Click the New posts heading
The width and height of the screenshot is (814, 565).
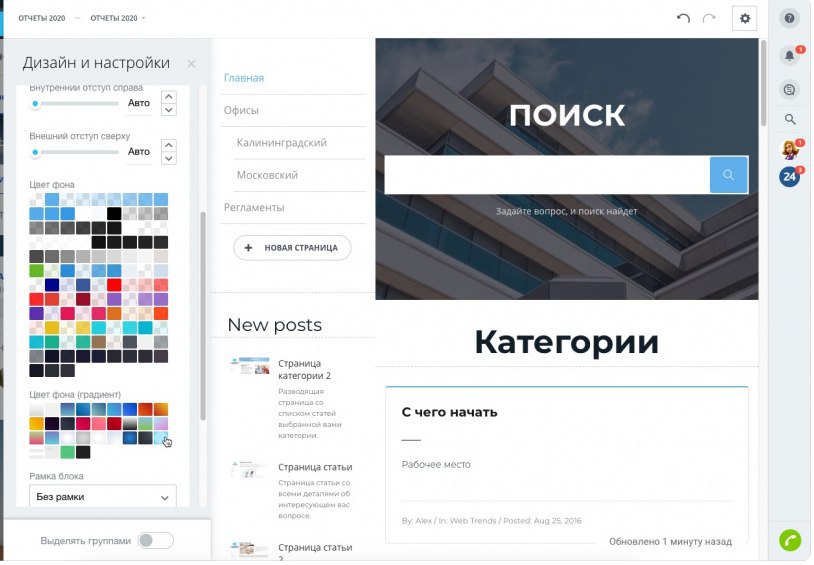pos(275,325)
